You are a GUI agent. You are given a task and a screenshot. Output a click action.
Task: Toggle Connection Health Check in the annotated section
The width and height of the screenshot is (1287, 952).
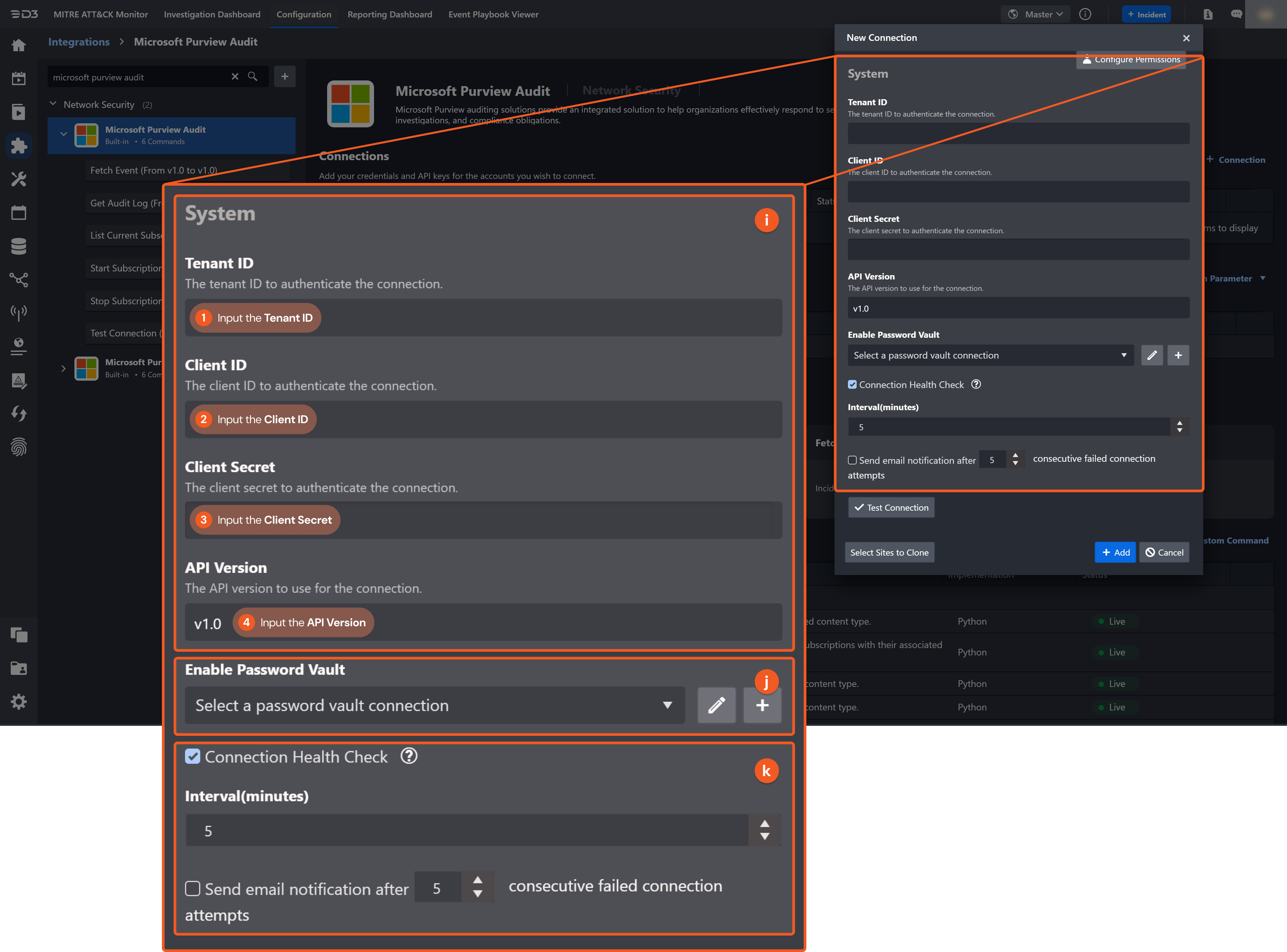[193, 757]
